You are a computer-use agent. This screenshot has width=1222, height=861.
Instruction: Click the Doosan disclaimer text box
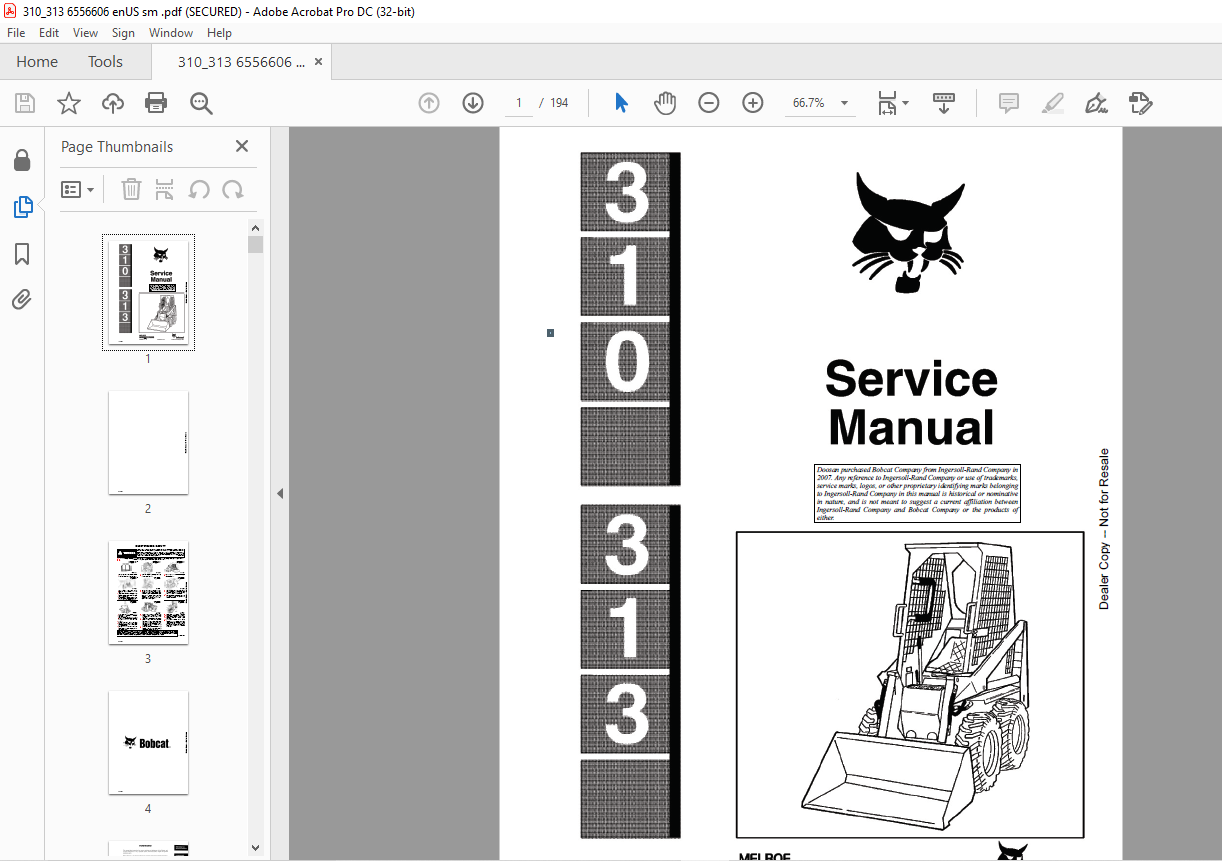[918, 494]
